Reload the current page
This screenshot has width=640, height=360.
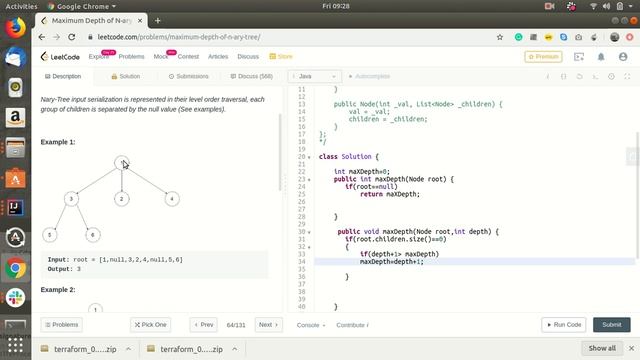72,37
